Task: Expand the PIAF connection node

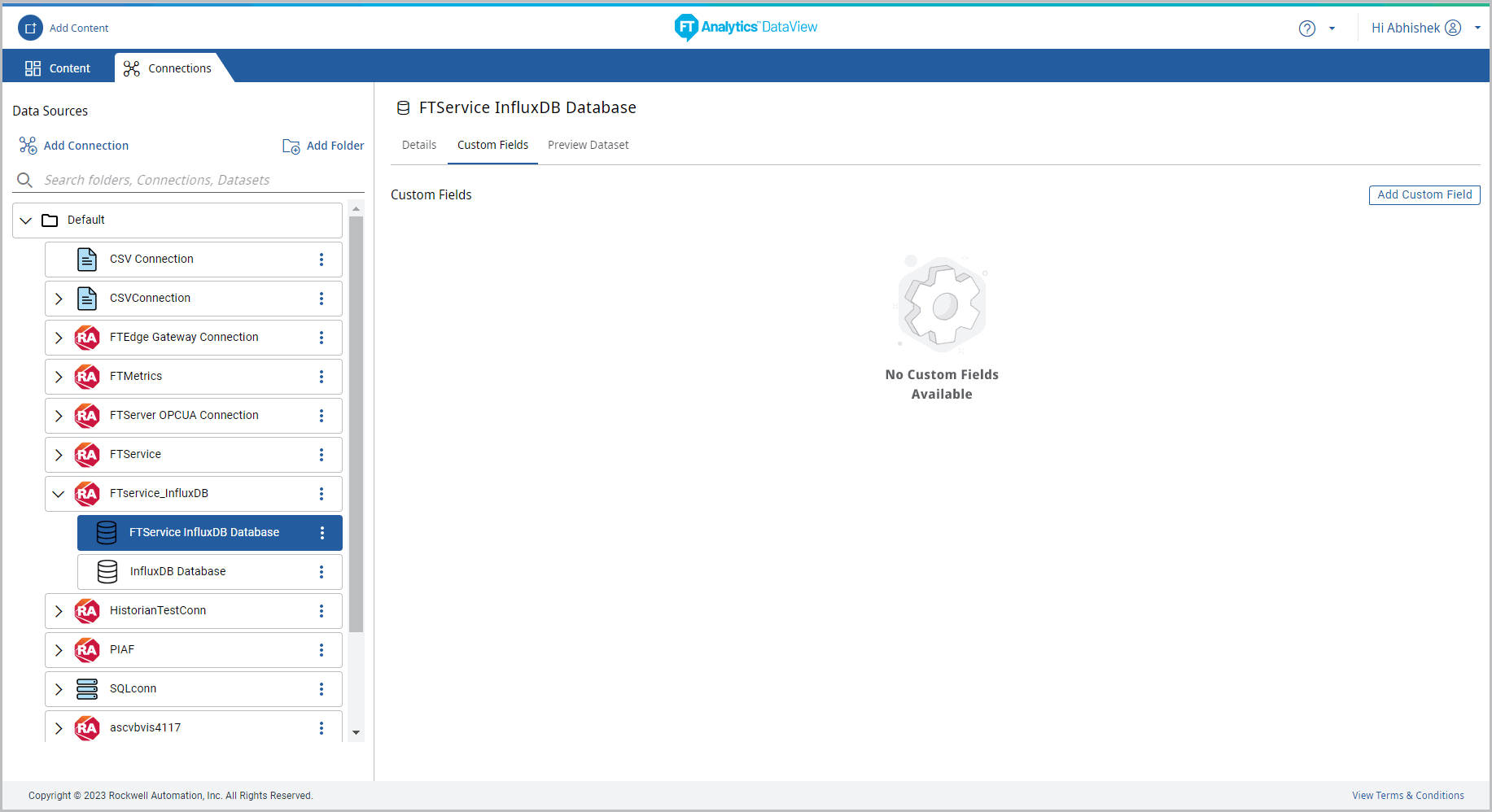Action: tap(59, 650)
